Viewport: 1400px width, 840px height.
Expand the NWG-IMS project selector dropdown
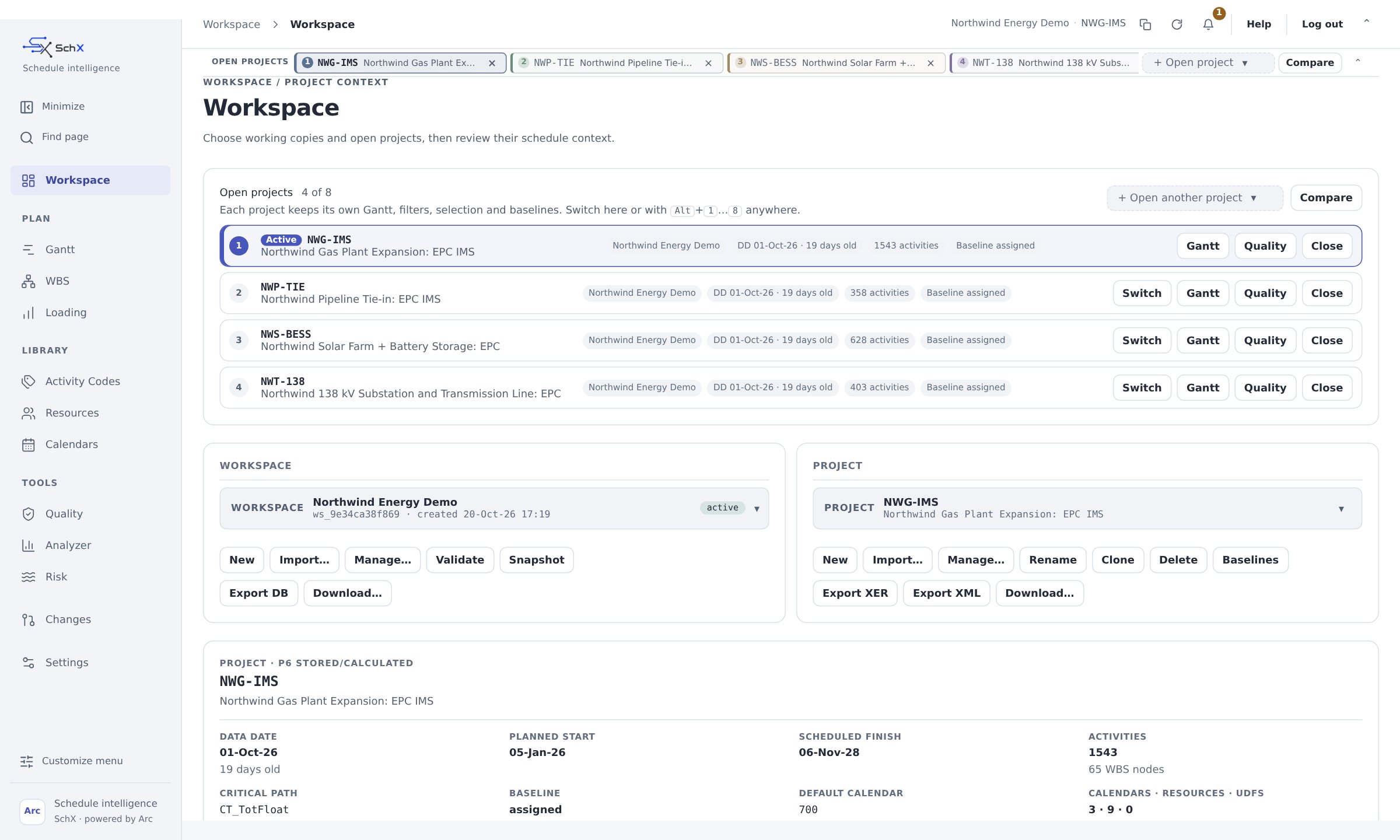pyautogui.click(x=1087, y=508)
